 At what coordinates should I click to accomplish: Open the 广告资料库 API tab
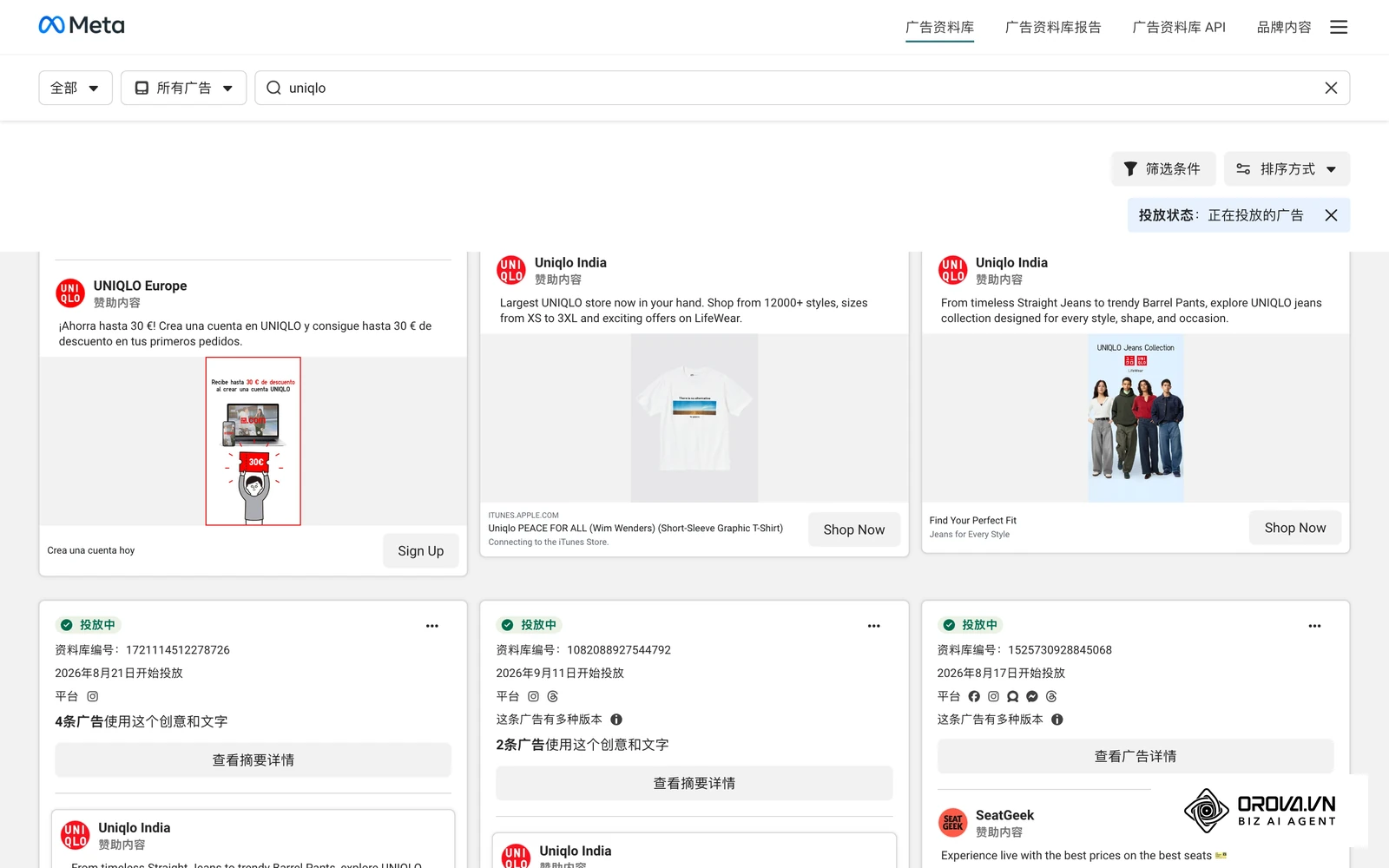coord(1179,27)
